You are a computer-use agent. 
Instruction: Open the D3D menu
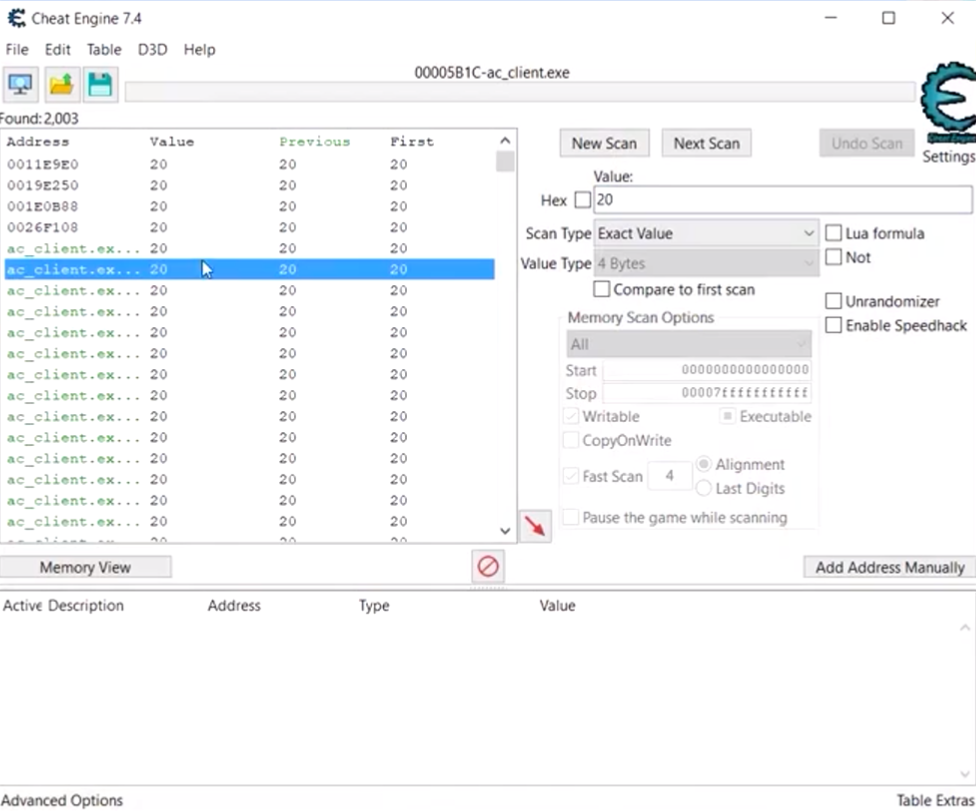coord(152,49)
